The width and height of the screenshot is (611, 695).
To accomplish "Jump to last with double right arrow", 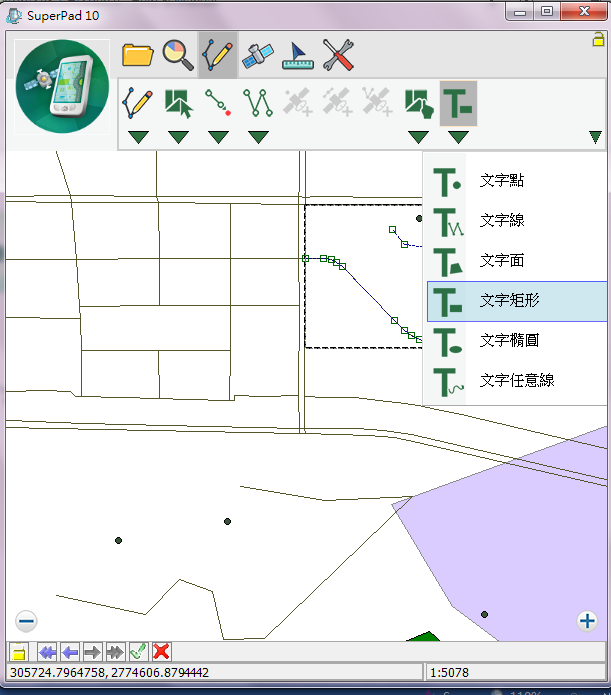I will click(115, 652).
